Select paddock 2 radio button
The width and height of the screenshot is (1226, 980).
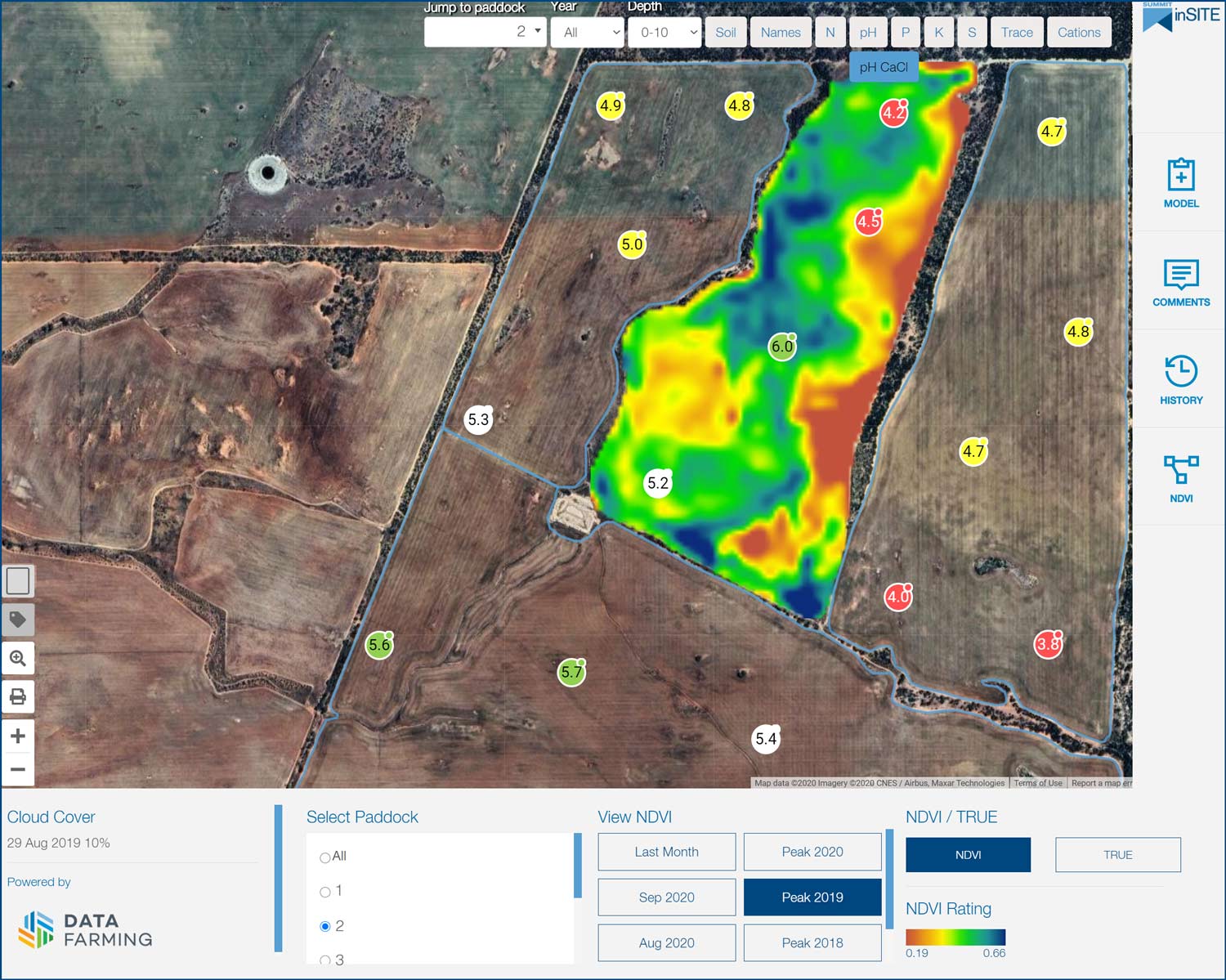(325, 926)
